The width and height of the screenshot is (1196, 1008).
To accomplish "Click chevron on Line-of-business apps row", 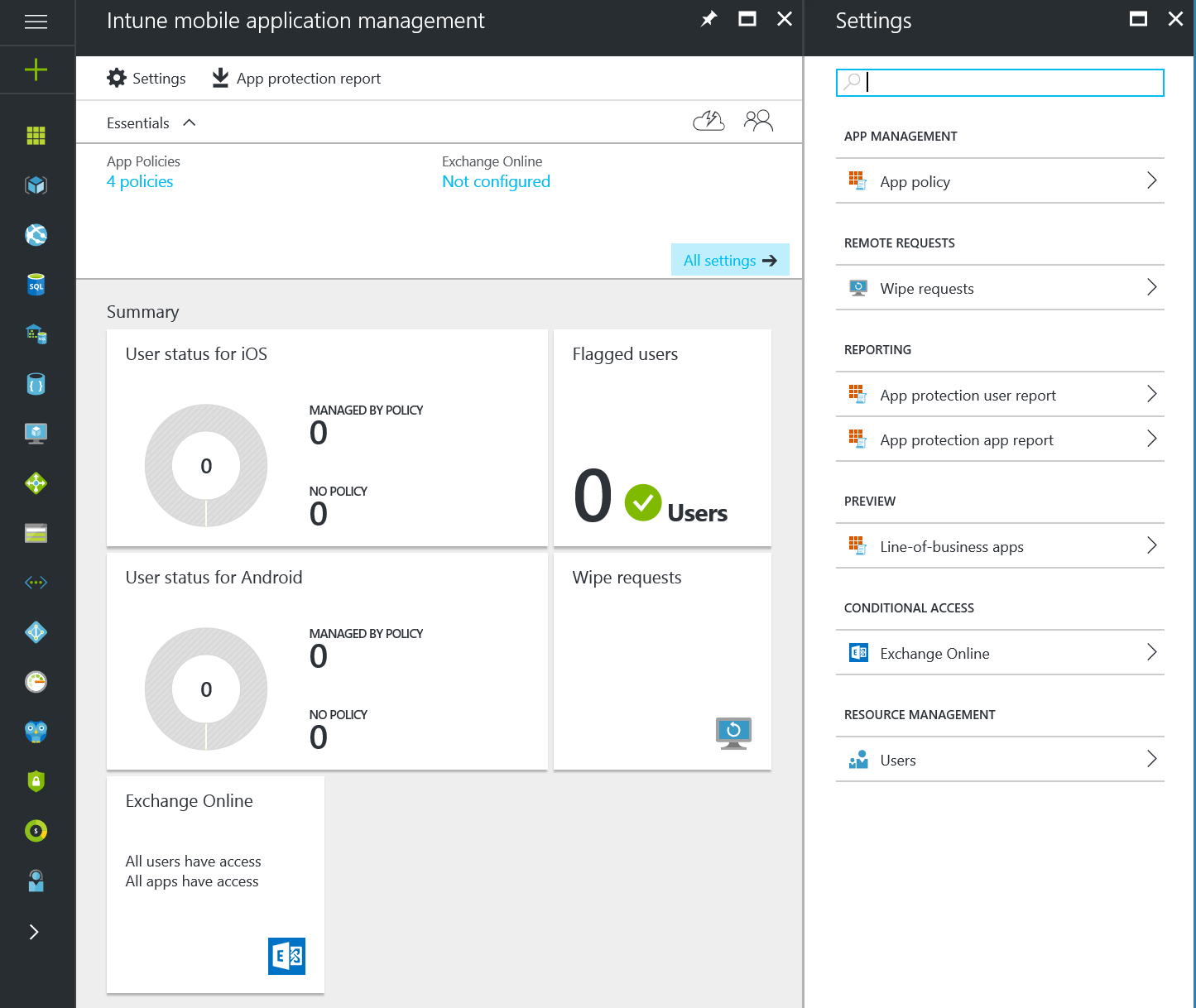I will [x=1151, y=545].
